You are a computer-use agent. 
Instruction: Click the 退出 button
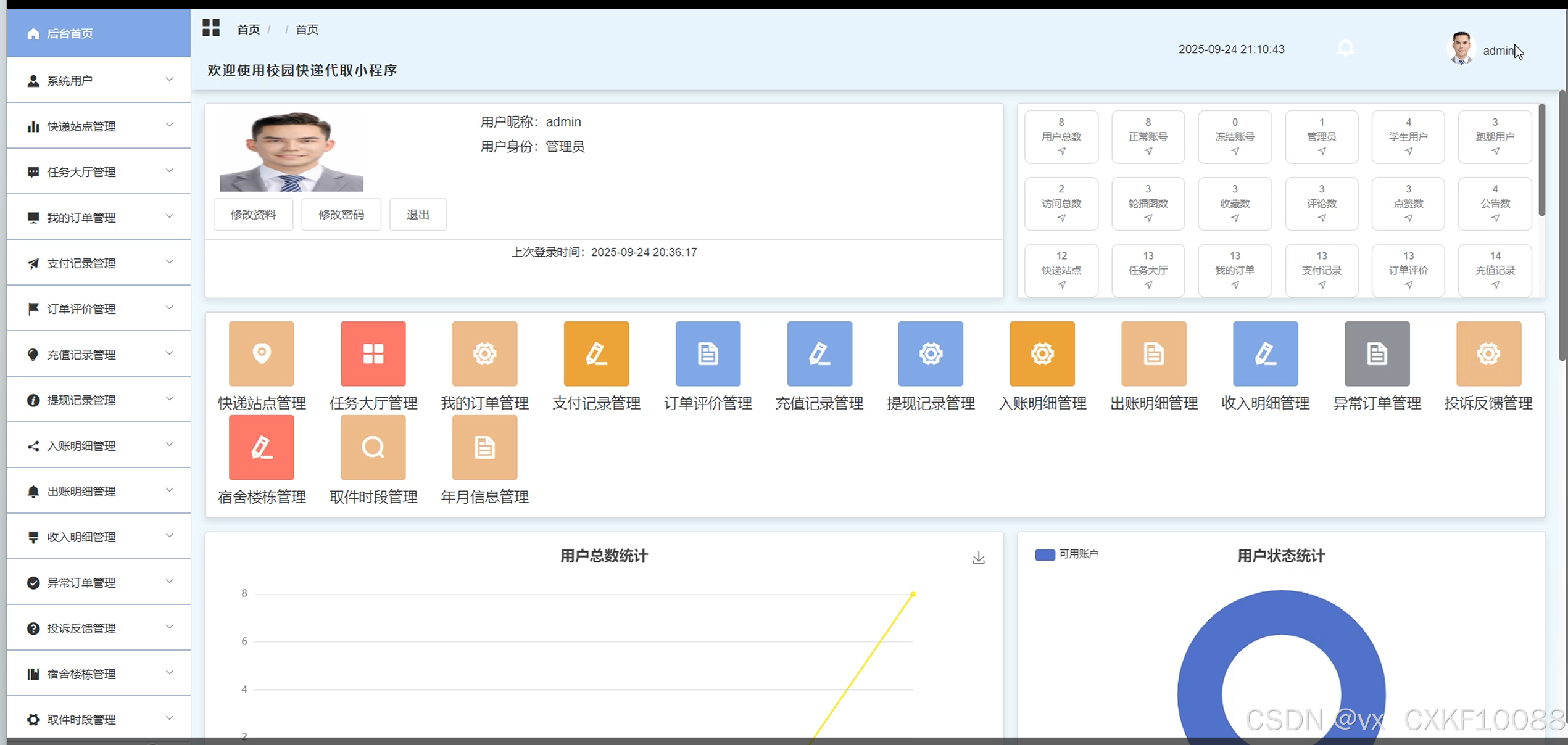(x=418, y=215)
